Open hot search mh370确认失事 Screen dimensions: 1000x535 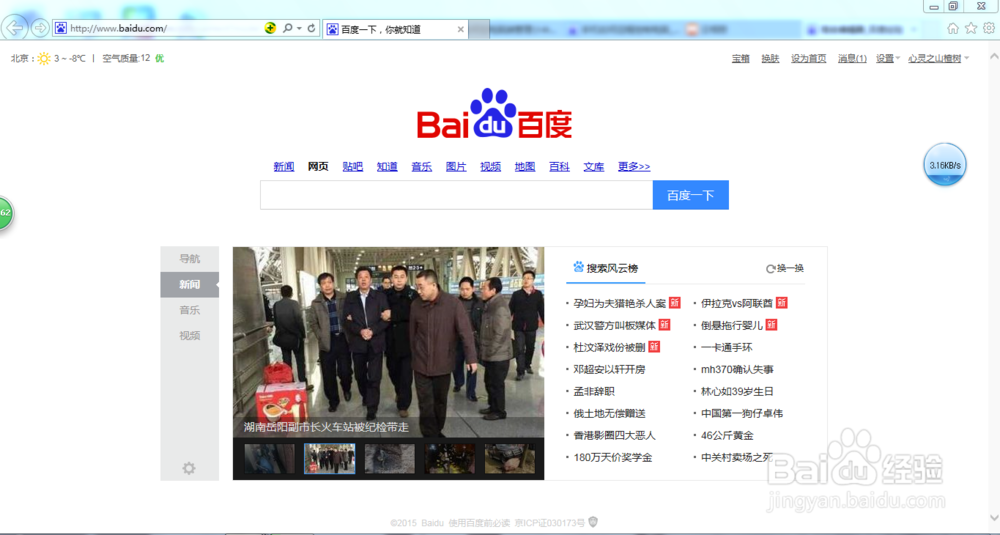[737, 369]
